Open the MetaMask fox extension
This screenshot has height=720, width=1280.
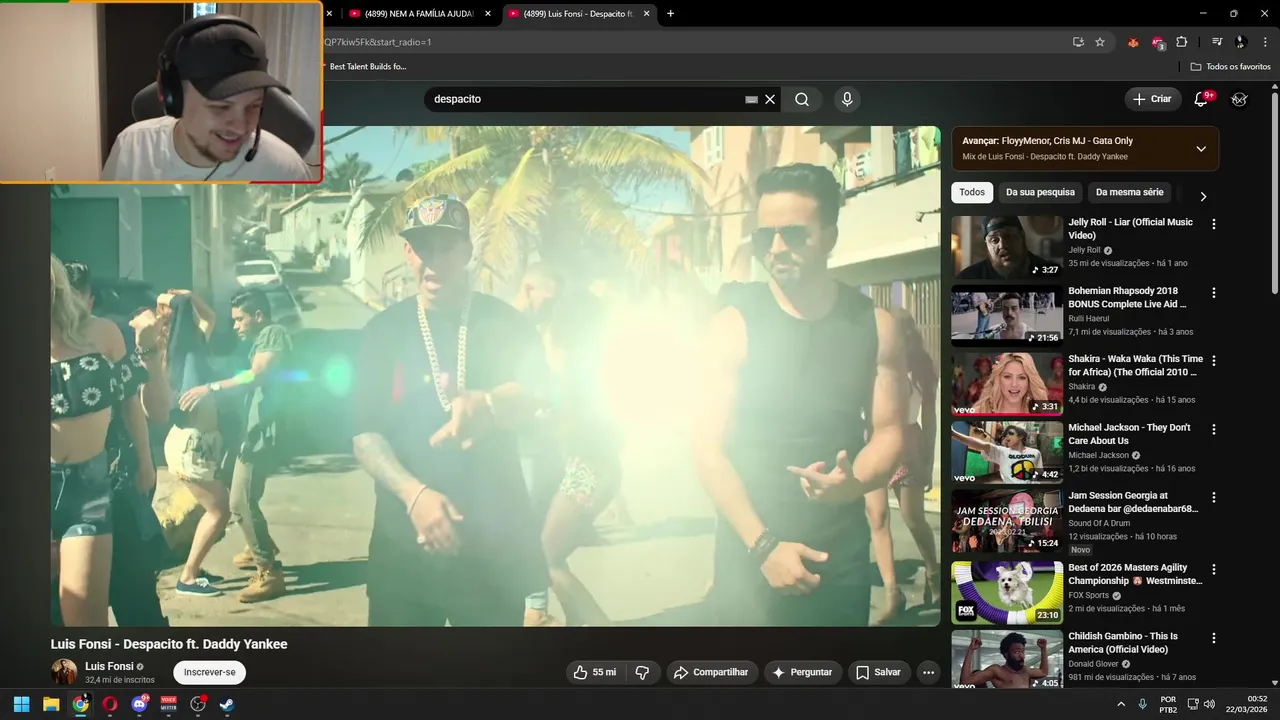point(1133,42)
